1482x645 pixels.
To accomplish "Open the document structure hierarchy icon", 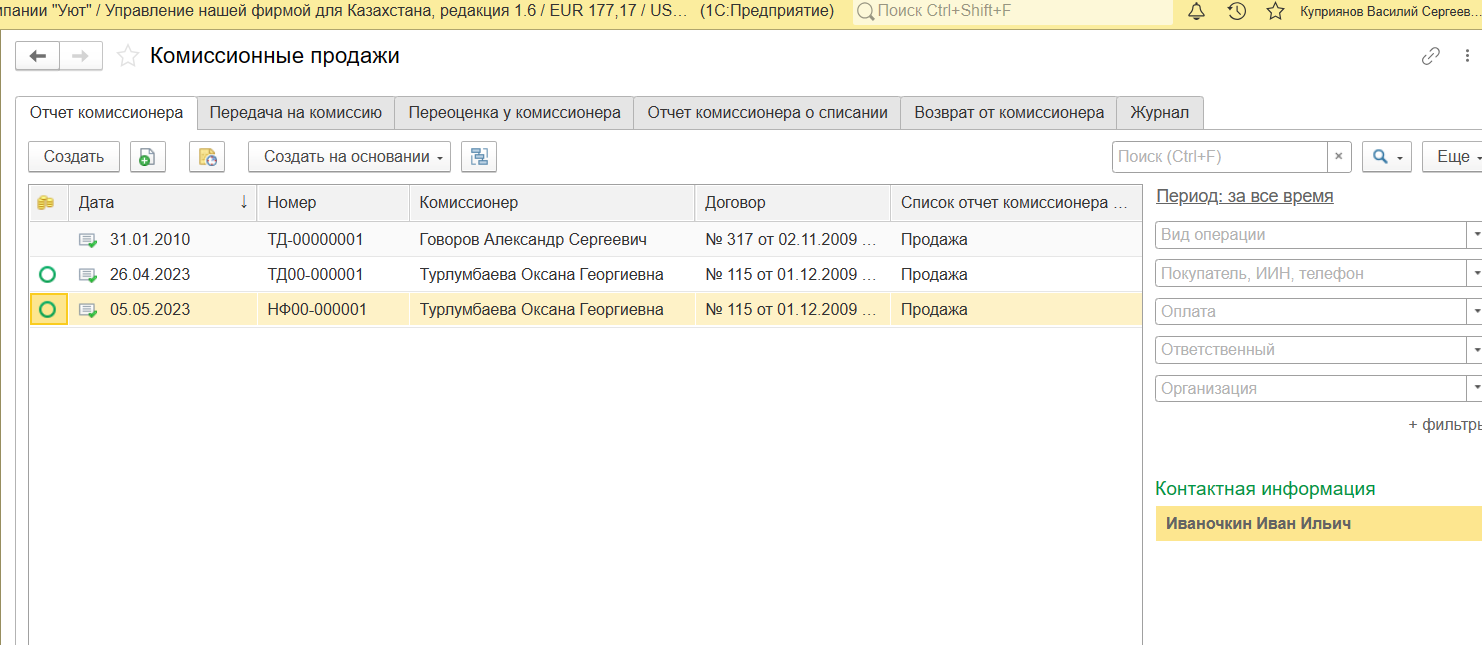I will pos(479,157).
